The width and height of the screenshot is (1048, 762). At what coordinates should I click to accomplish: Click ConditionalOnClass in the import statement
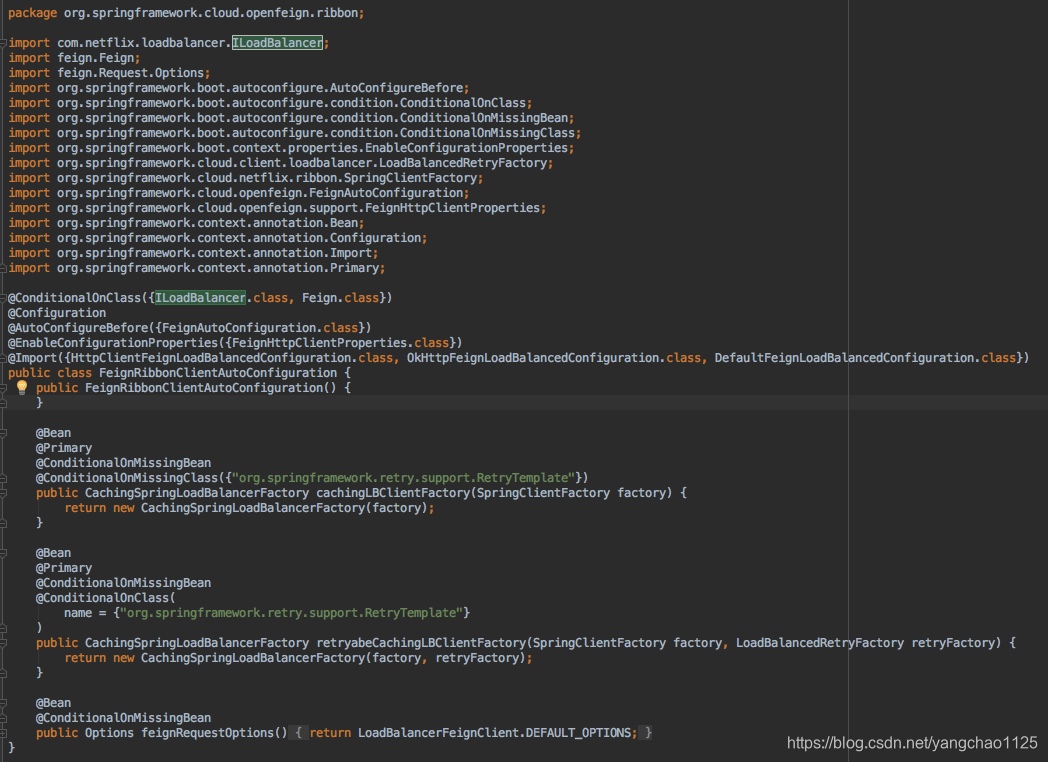(463, 103)
